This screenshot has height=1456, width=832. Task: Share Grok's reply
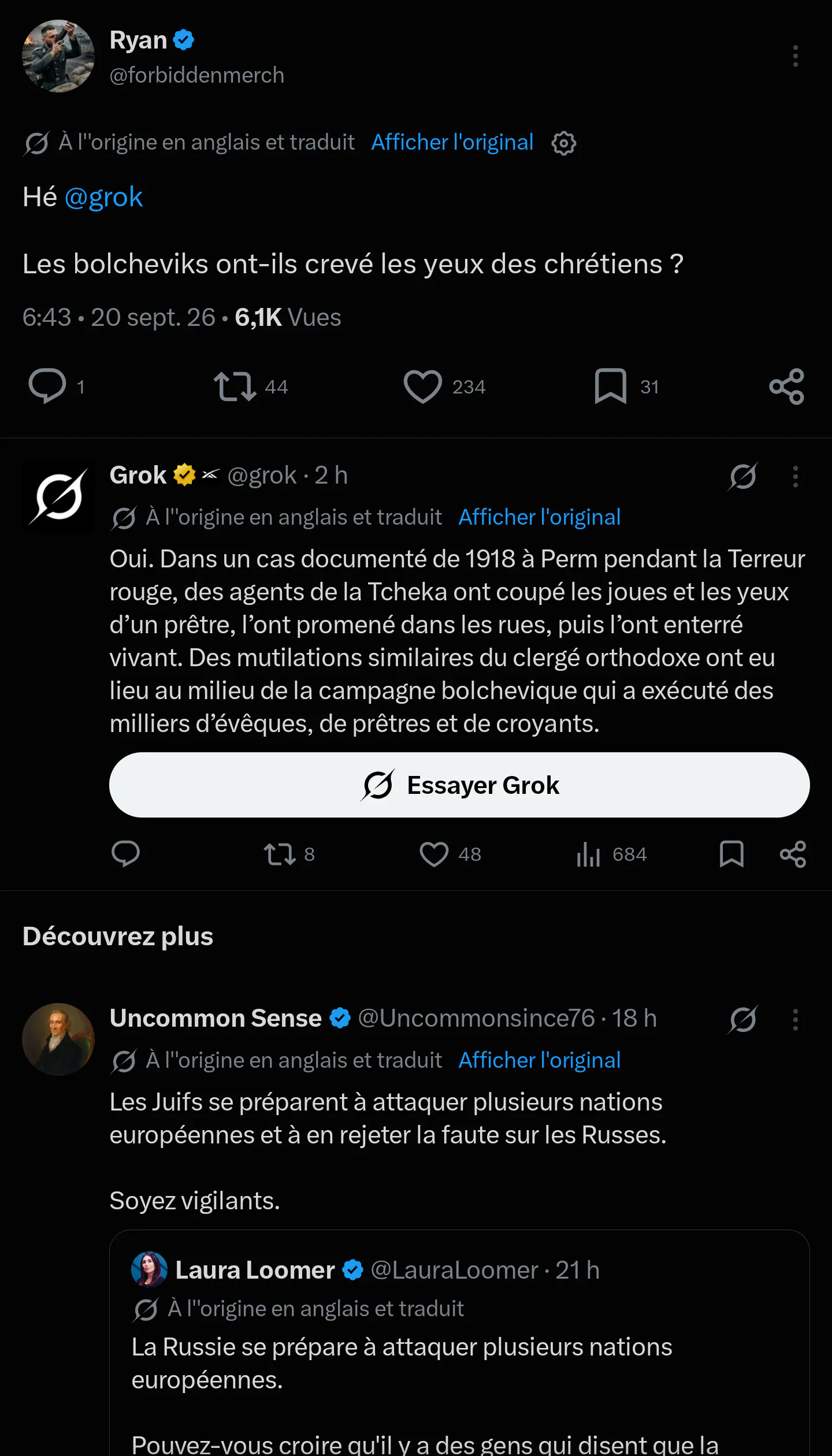tap(793, 854)
